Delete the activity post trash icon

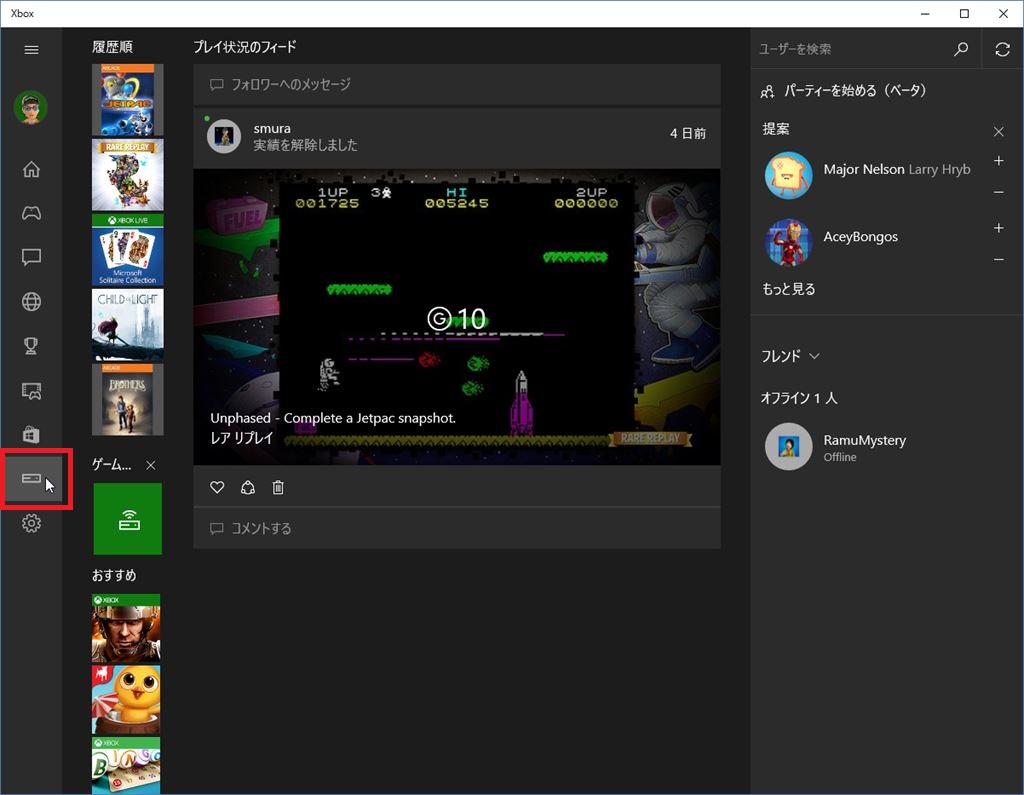click(x=278, y=487)
